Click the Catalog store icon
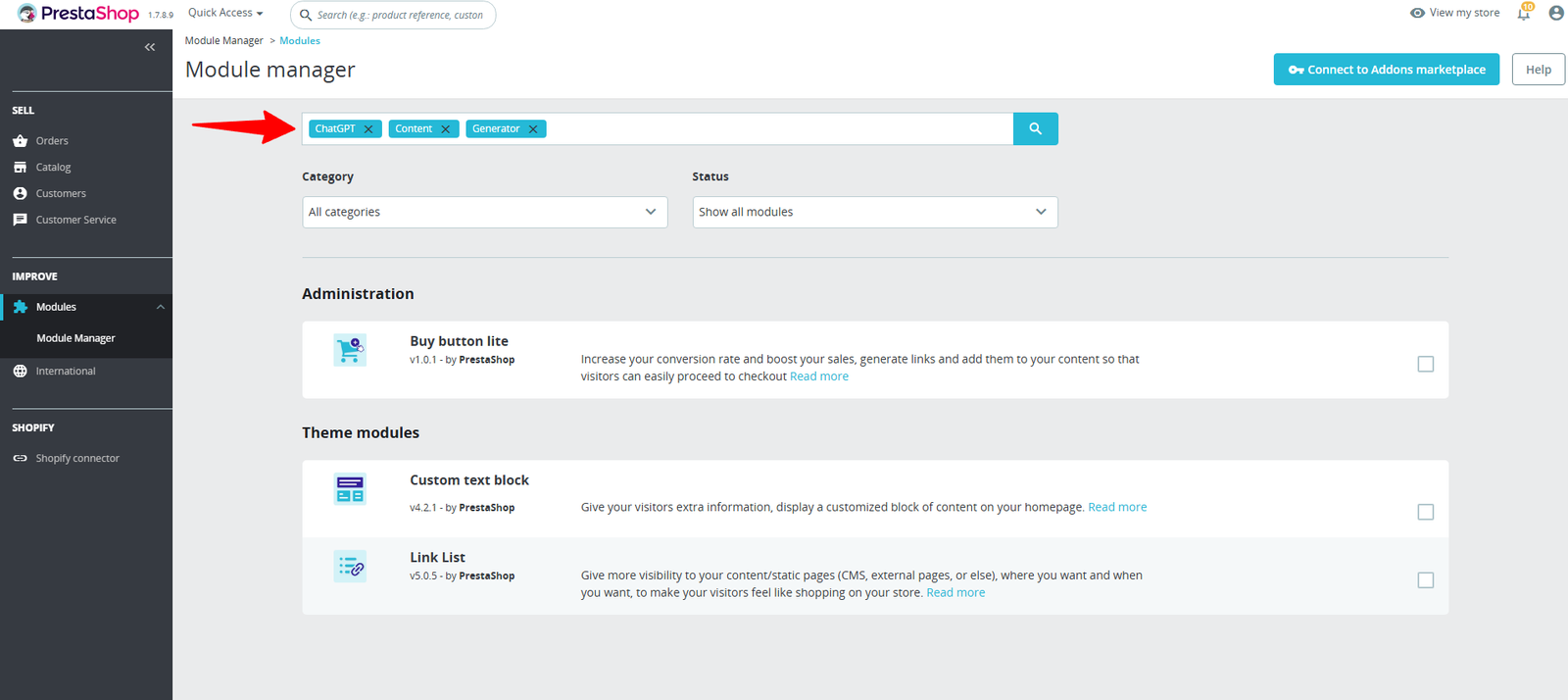This screenshot has width=1568, height=700. 20,167
